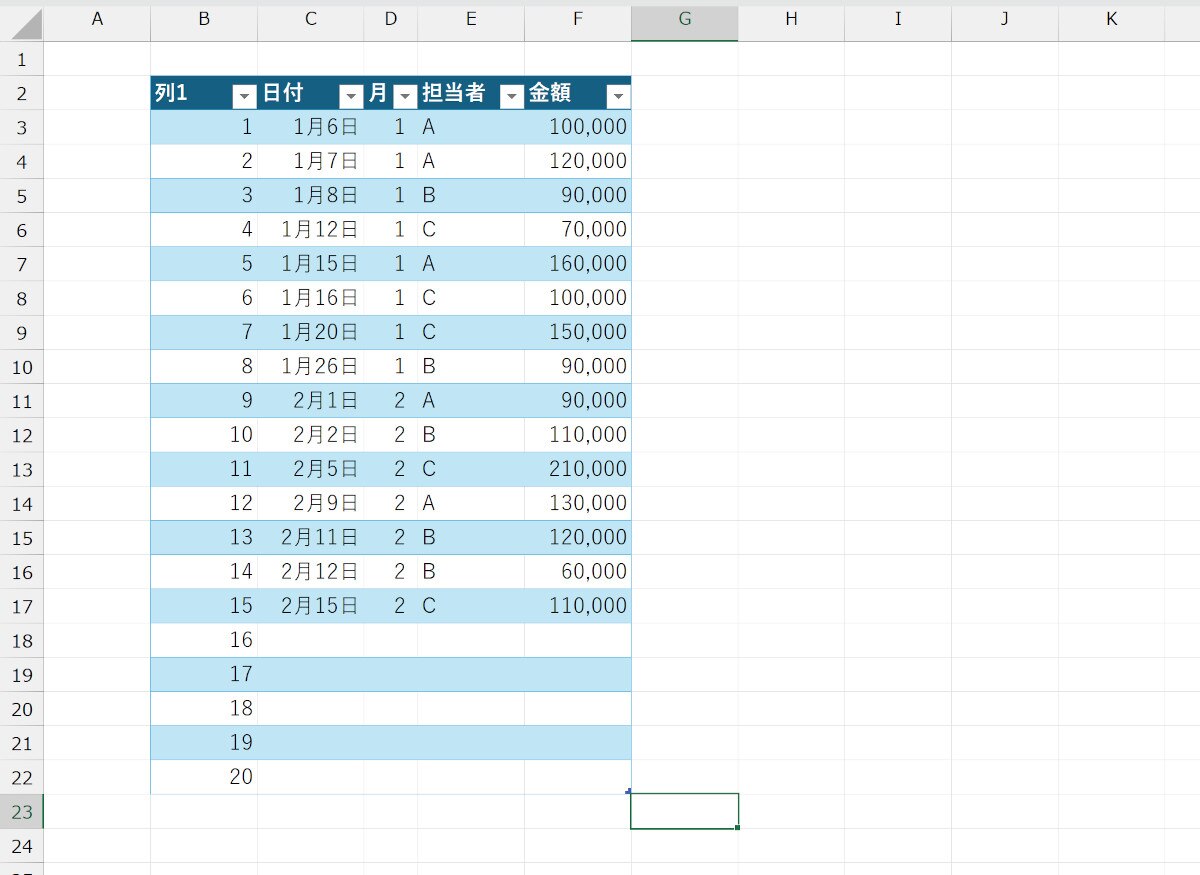Select column A header

click(x=97, y=19)
